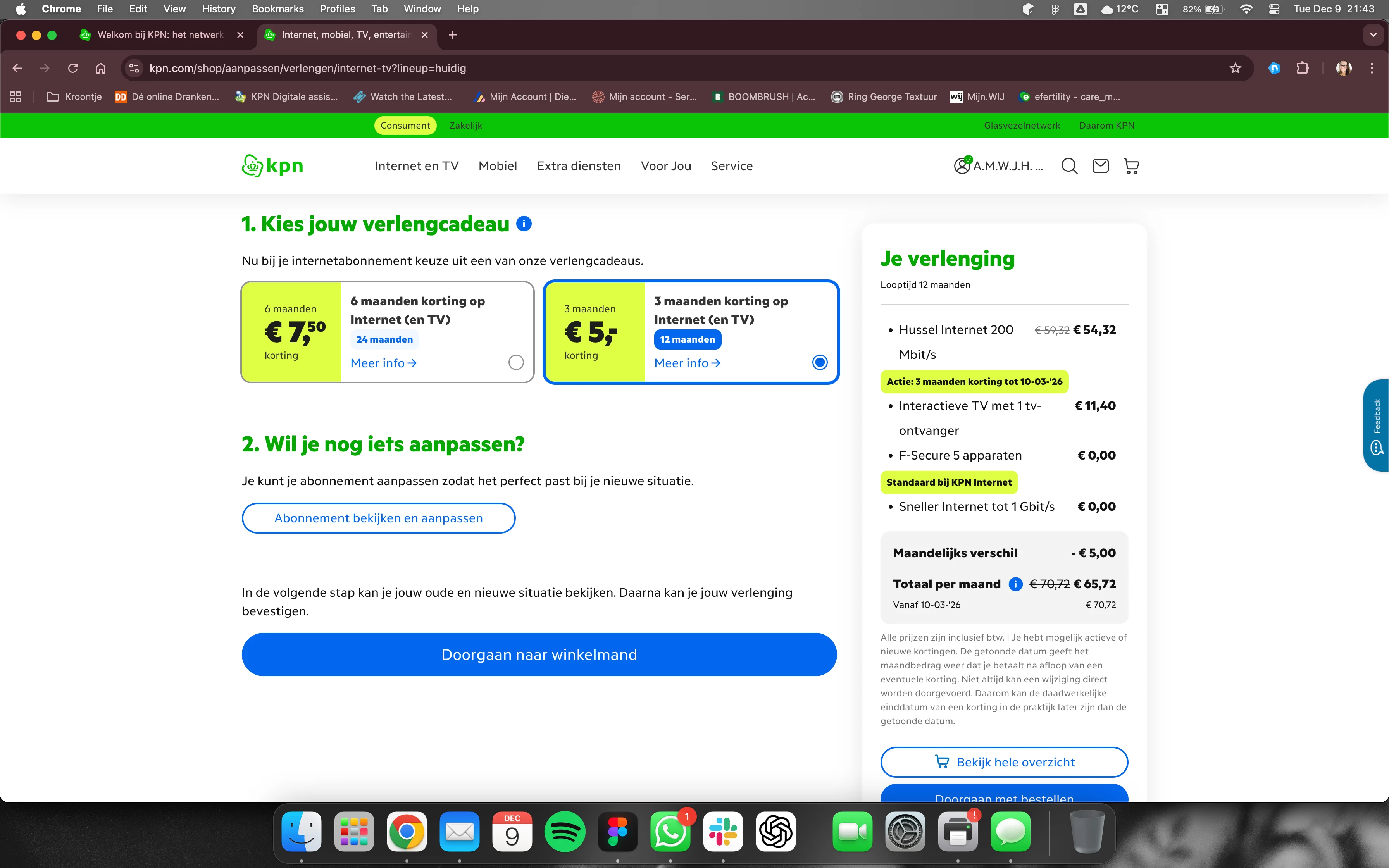Expand the Internet en TV navigation menu

pyautogui.click(x=416, y=166)
